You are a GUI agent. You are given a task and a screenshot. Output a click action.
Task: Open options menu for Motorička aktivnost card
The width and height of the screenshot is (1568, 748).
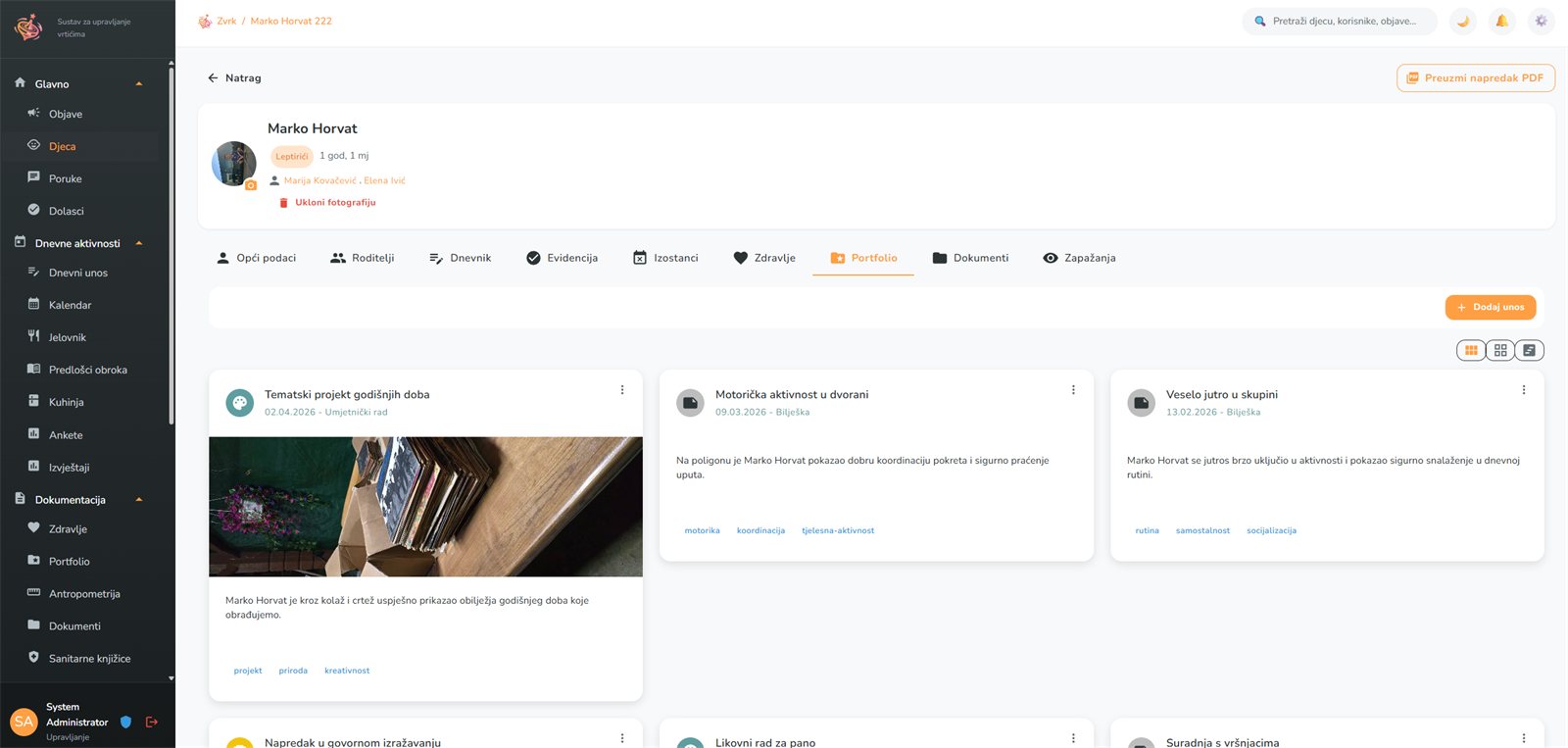[x=1073, y=390]
